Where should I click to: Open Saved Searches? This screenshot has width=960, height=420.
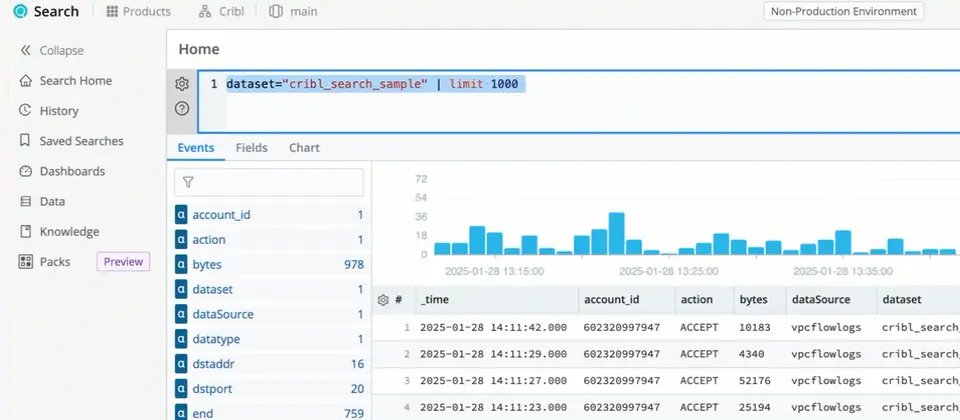(71, 141)
